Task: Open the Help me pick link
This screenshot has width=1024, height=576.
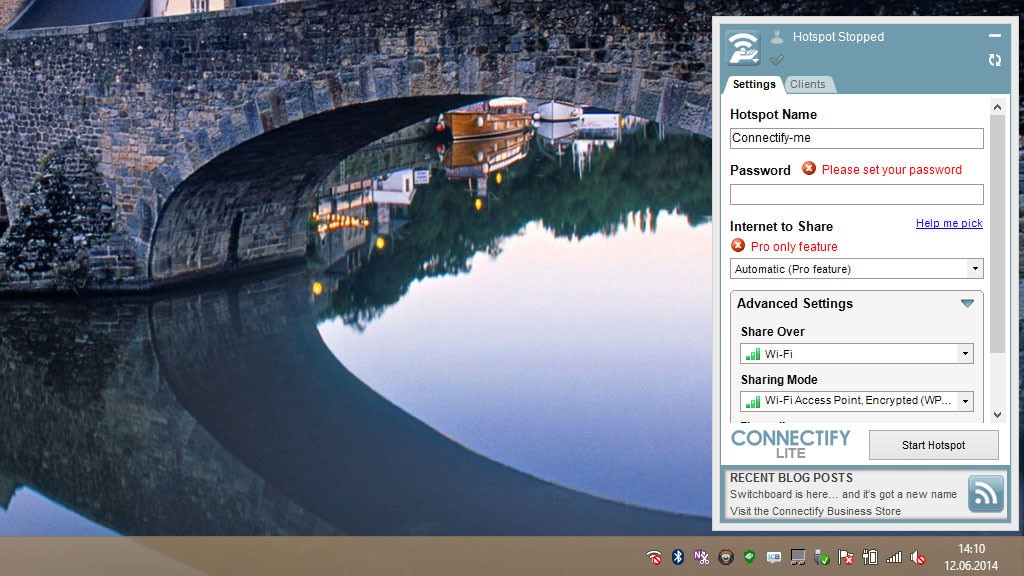Action: [948, 223]
